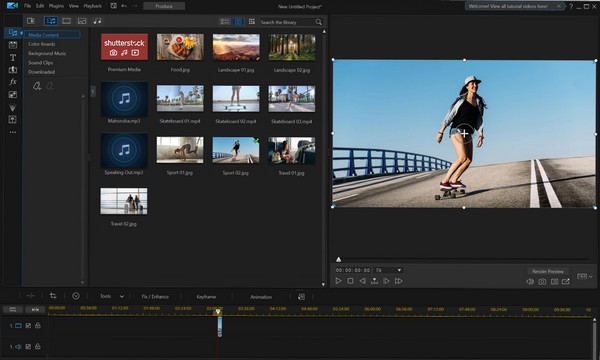Select the Mahoroba.mp3 audio clip
The width and height of the screenshot is (600, 360).
point(124,99)
